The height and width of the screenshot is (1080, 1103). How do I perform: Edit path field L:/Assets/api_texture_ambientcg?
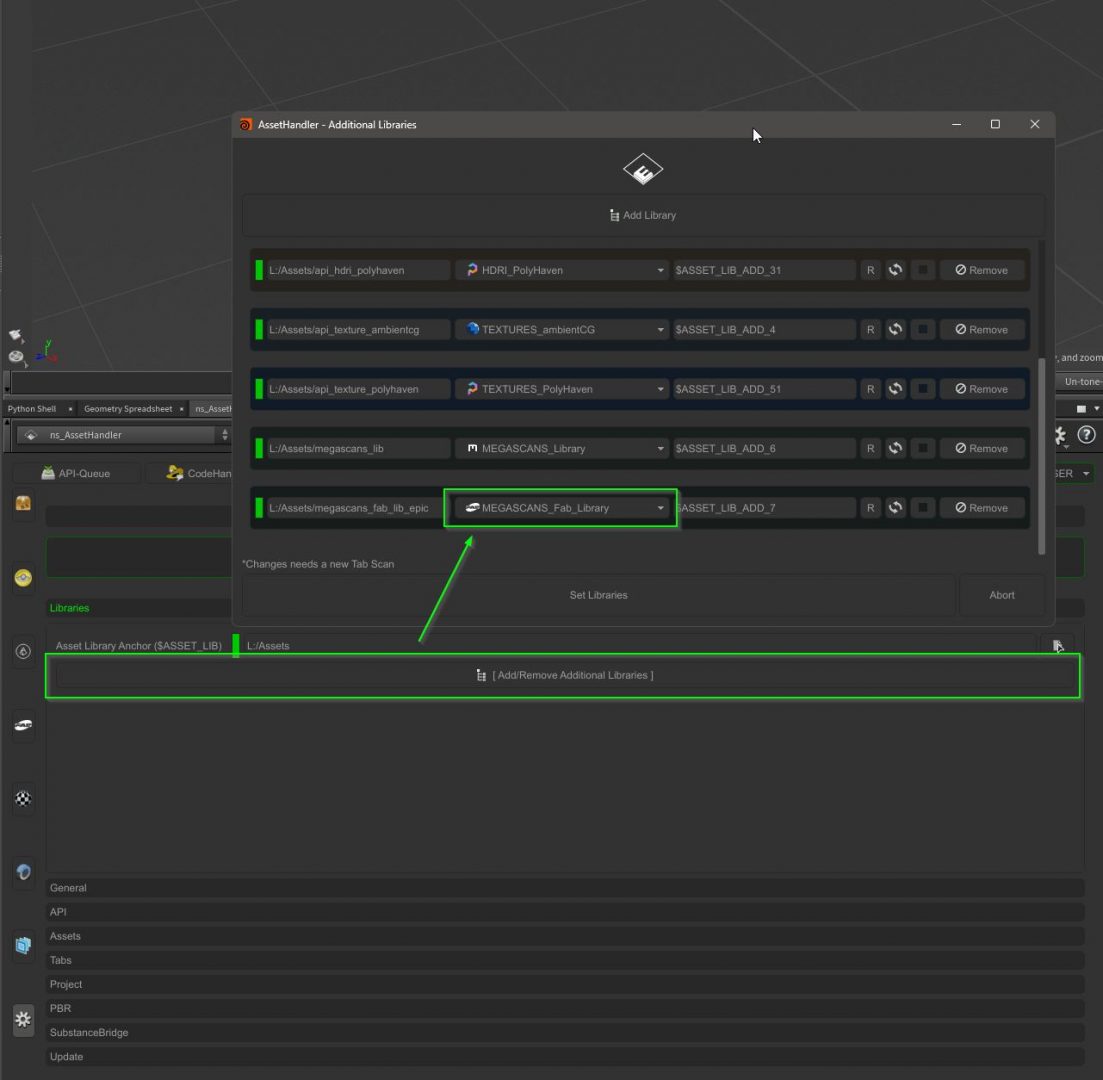pyautogui.click(x=357, y=329)
